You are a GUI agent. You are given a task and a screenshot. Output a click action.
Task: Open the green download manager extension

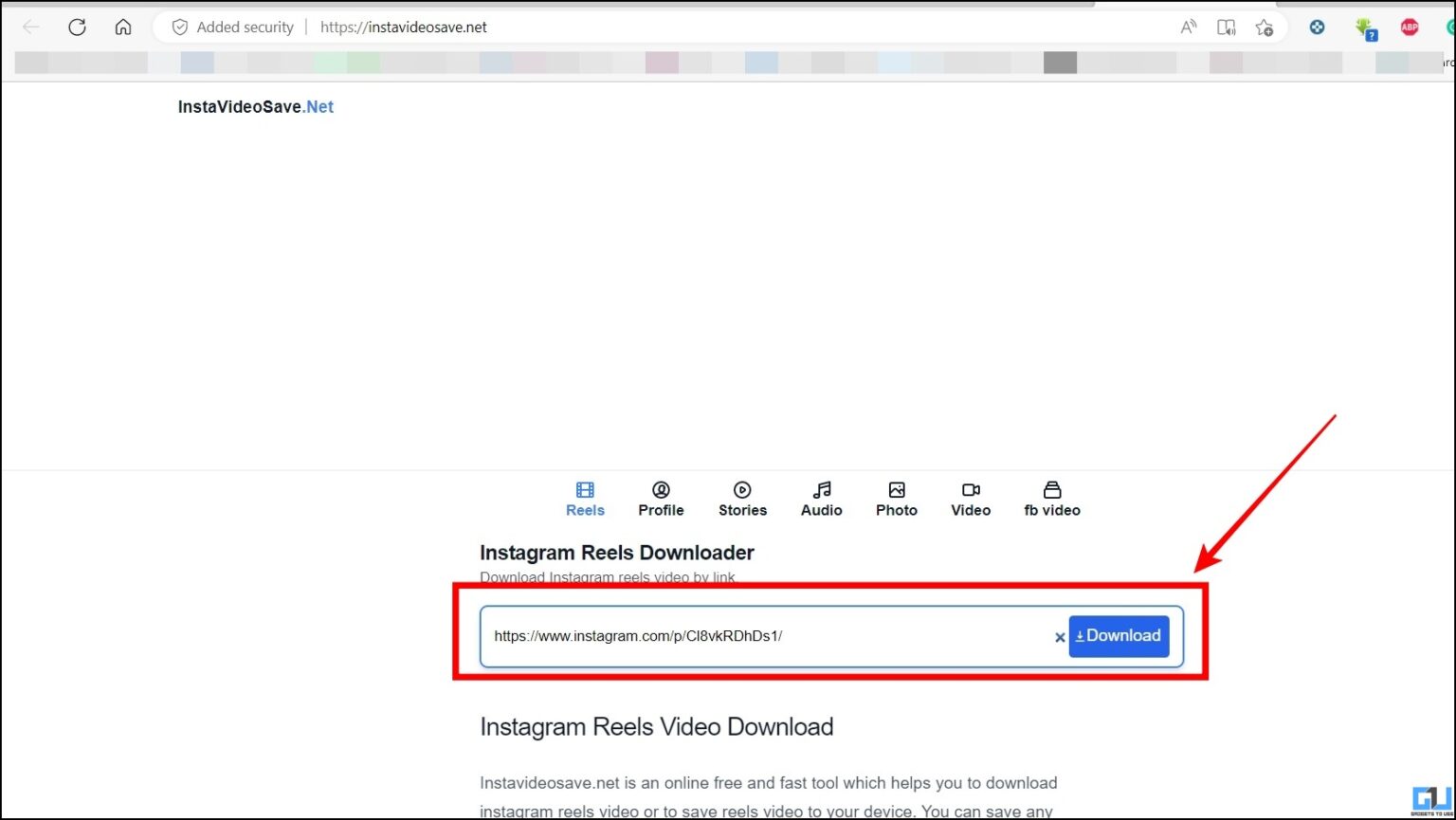[x=1365, y=27]
